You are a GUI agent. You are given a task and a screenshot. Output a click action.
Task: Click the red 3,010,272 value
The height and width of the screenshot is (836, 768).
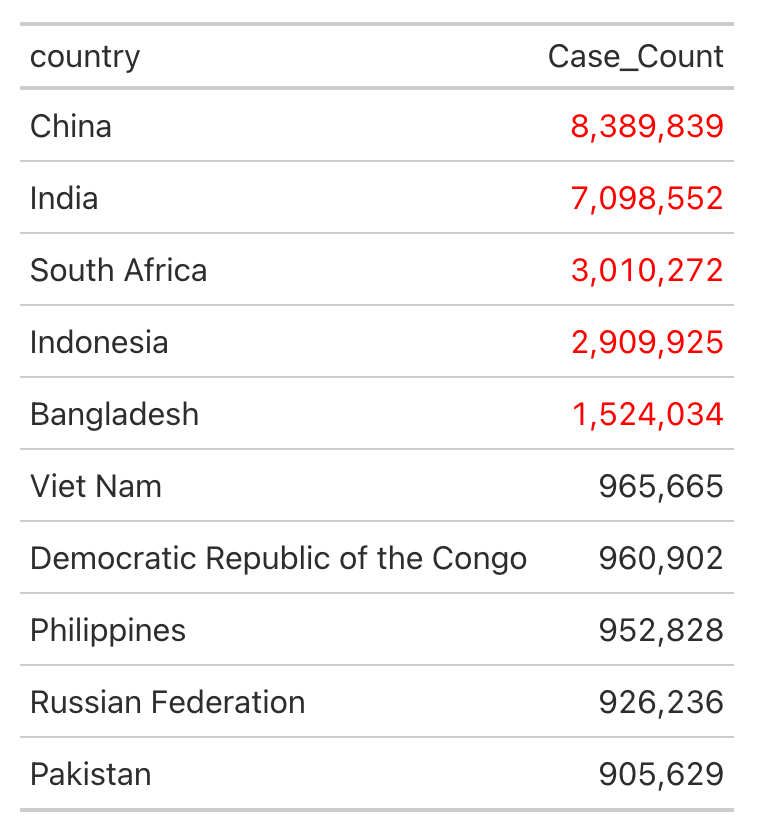click(647, 270)
